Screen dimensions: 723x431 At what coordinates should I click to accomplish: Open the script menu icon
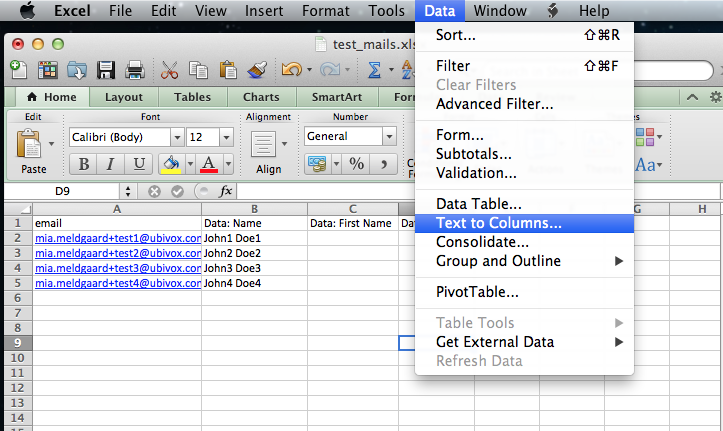point(553,11)
